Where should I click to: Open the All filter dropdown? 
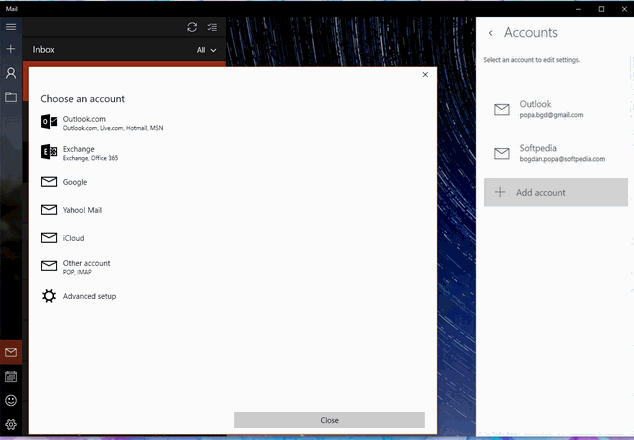[206, 50]
